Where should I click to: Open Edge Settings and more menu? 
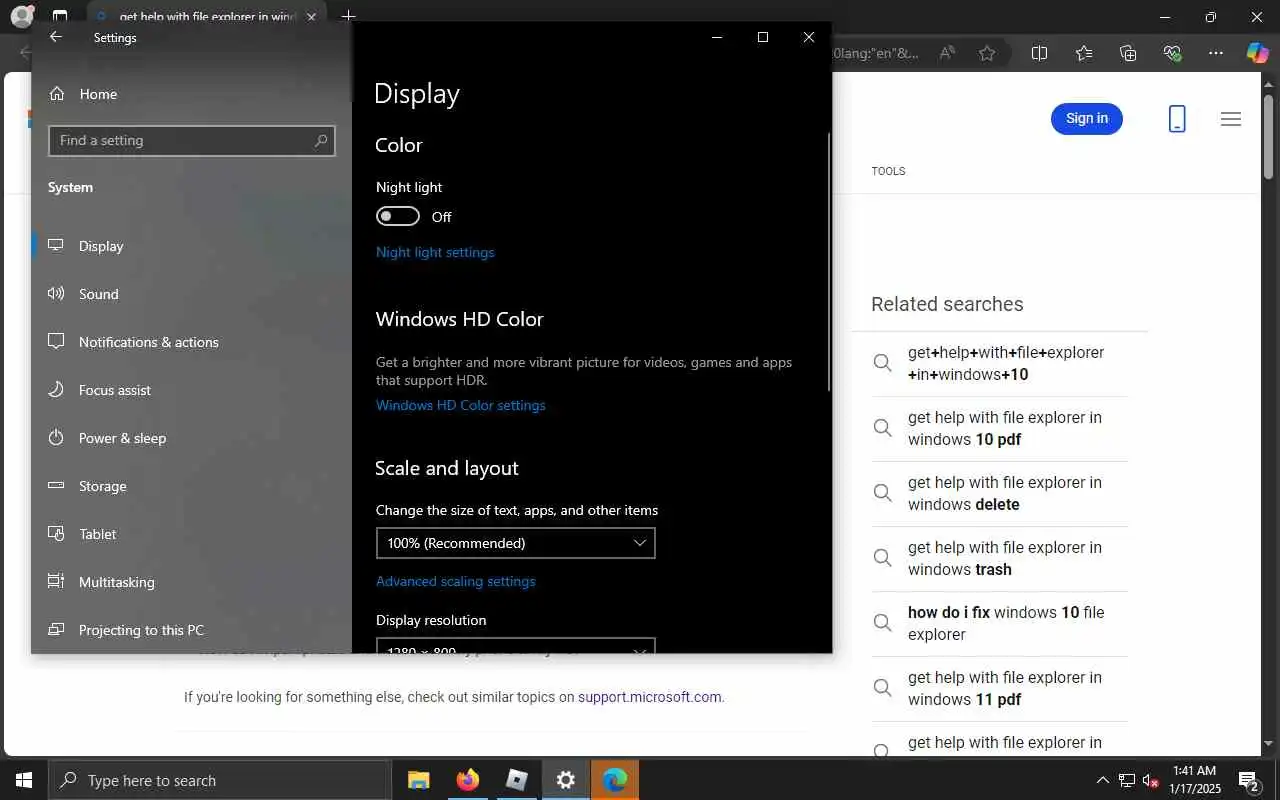pos(1216,53)
